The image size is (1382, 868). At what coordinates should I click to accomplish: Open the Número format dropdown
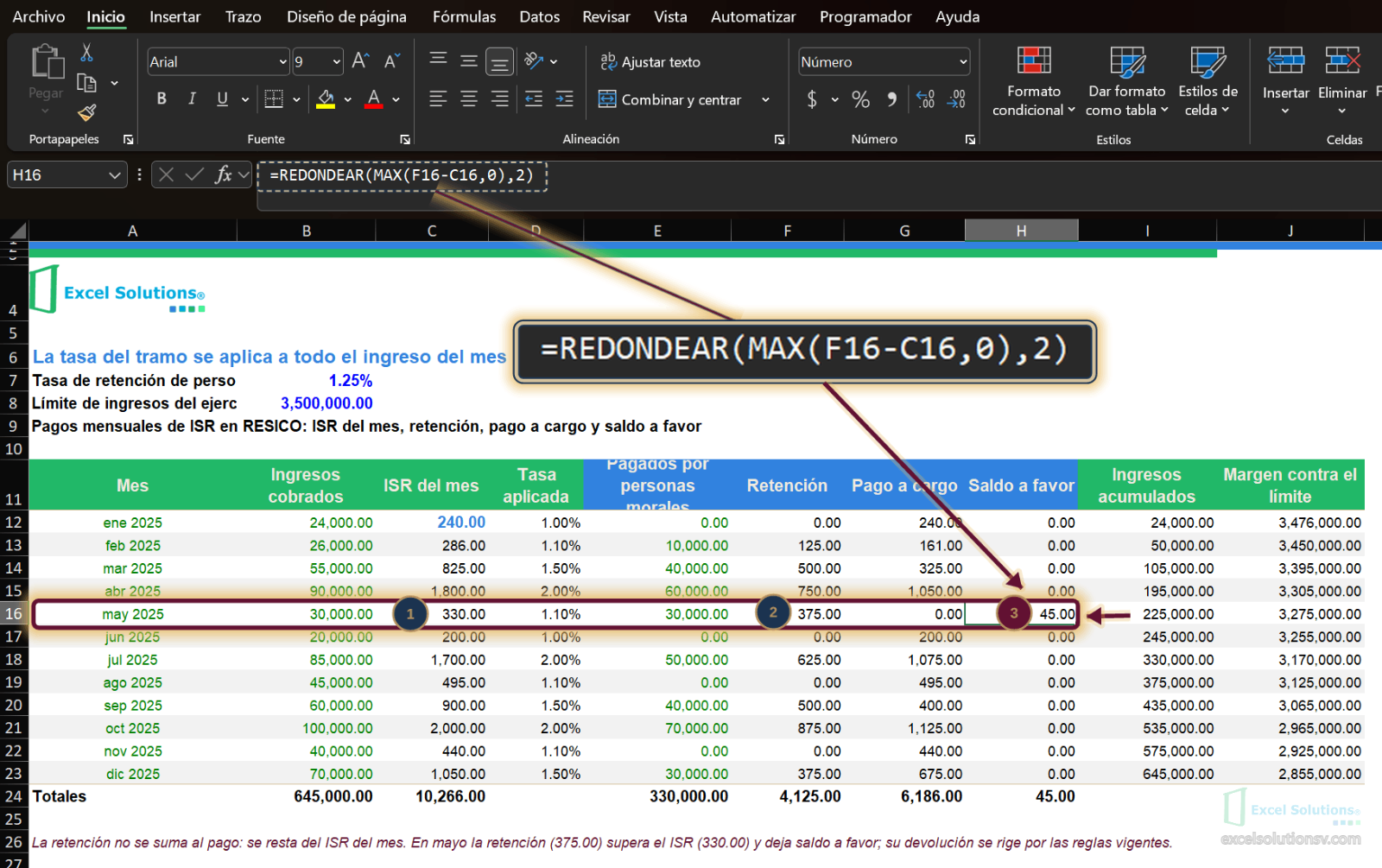963,61
